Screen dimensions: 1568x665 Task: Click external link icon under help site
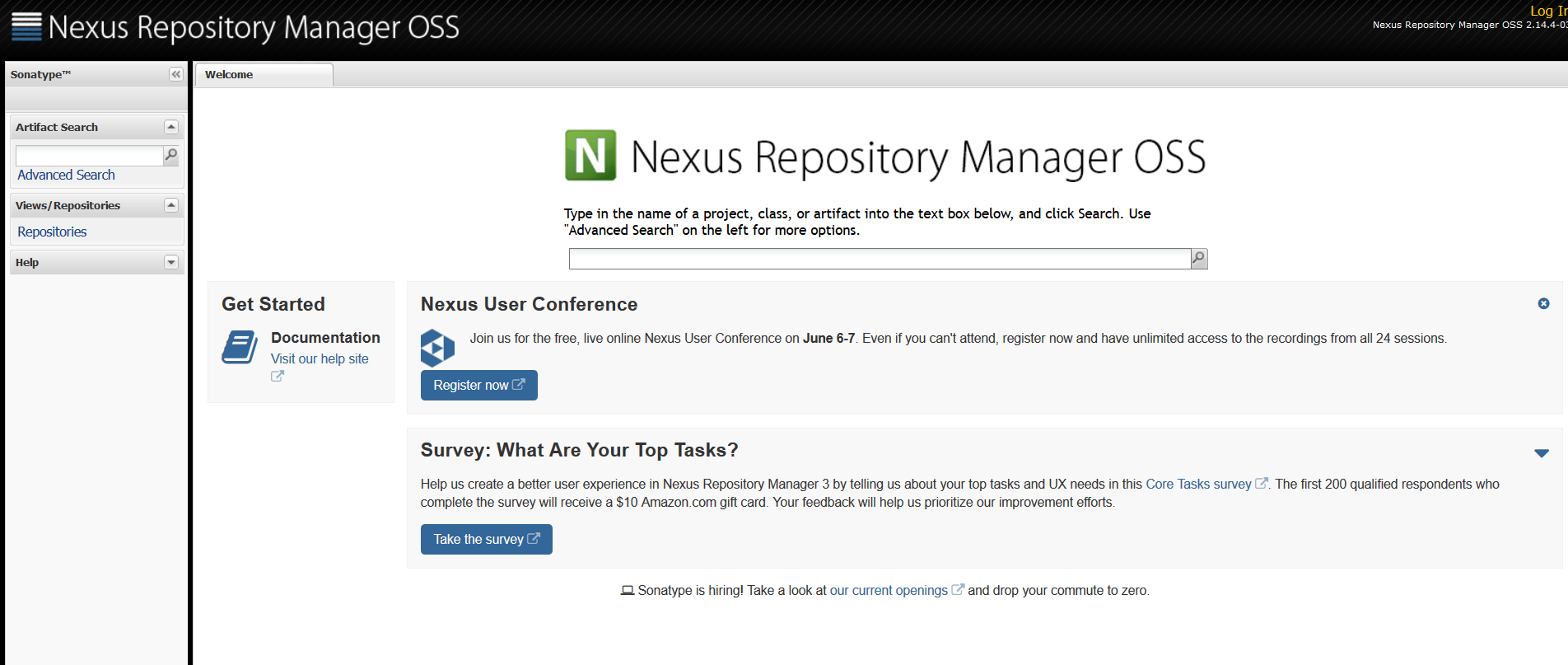278,376
